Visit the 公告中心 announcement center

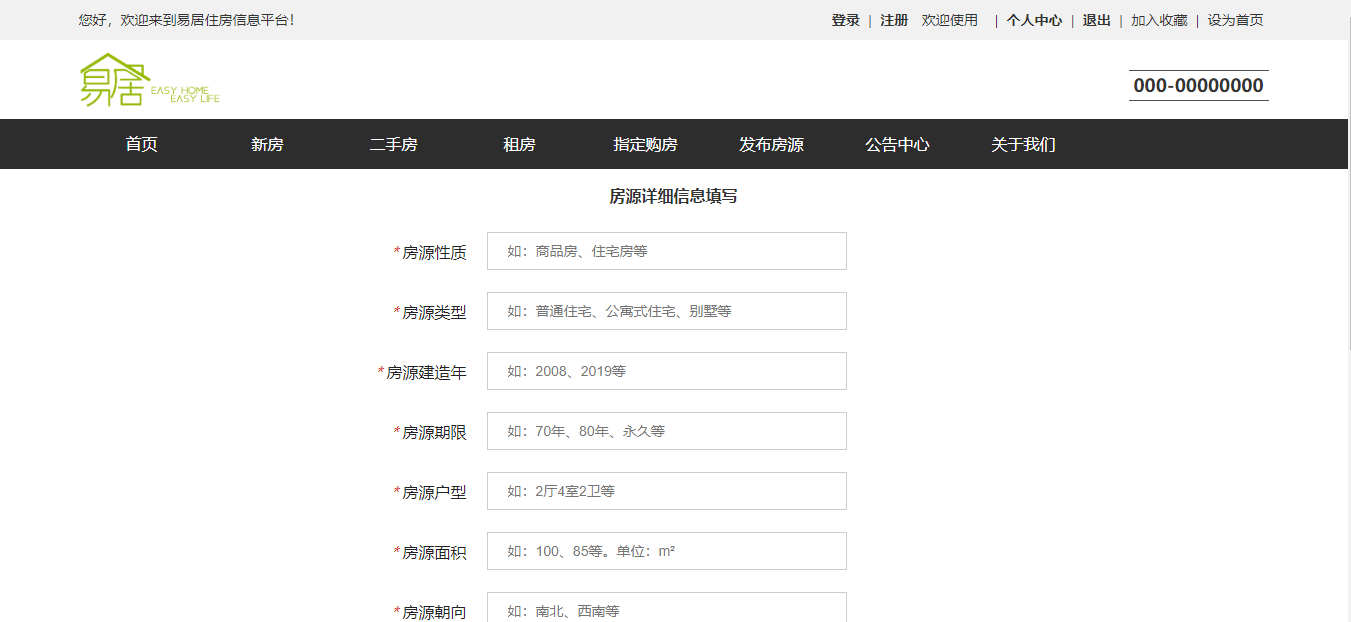point(897,144)
